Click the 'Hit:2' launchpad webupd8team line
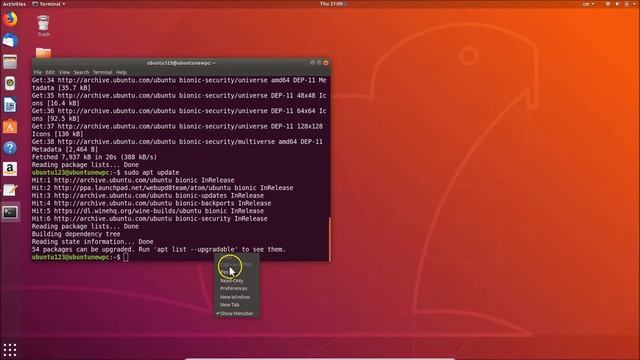 pos(162,188)
